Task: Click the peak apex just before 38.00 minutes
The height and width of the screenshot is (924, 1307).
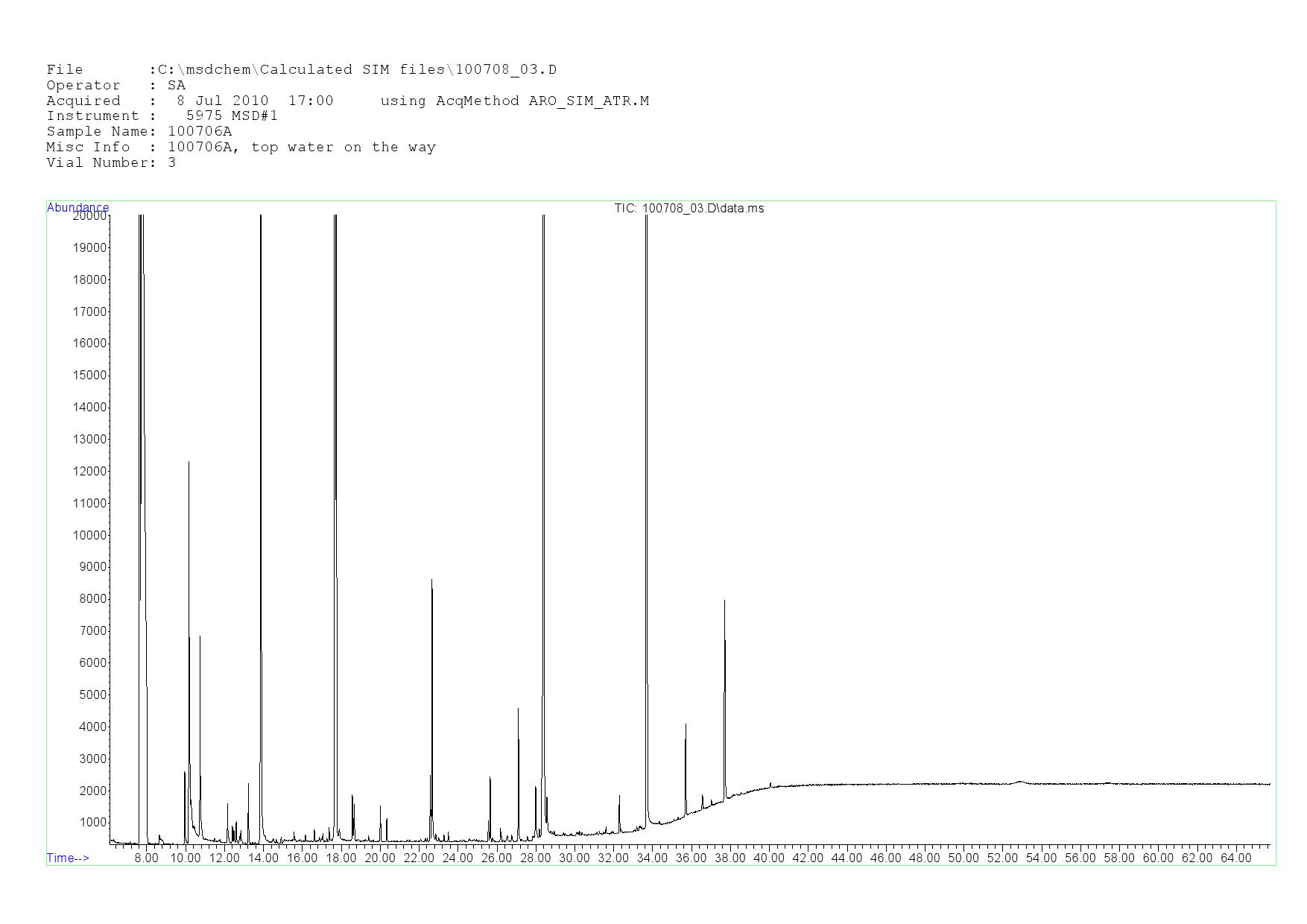Action: [x=724, y=601]
